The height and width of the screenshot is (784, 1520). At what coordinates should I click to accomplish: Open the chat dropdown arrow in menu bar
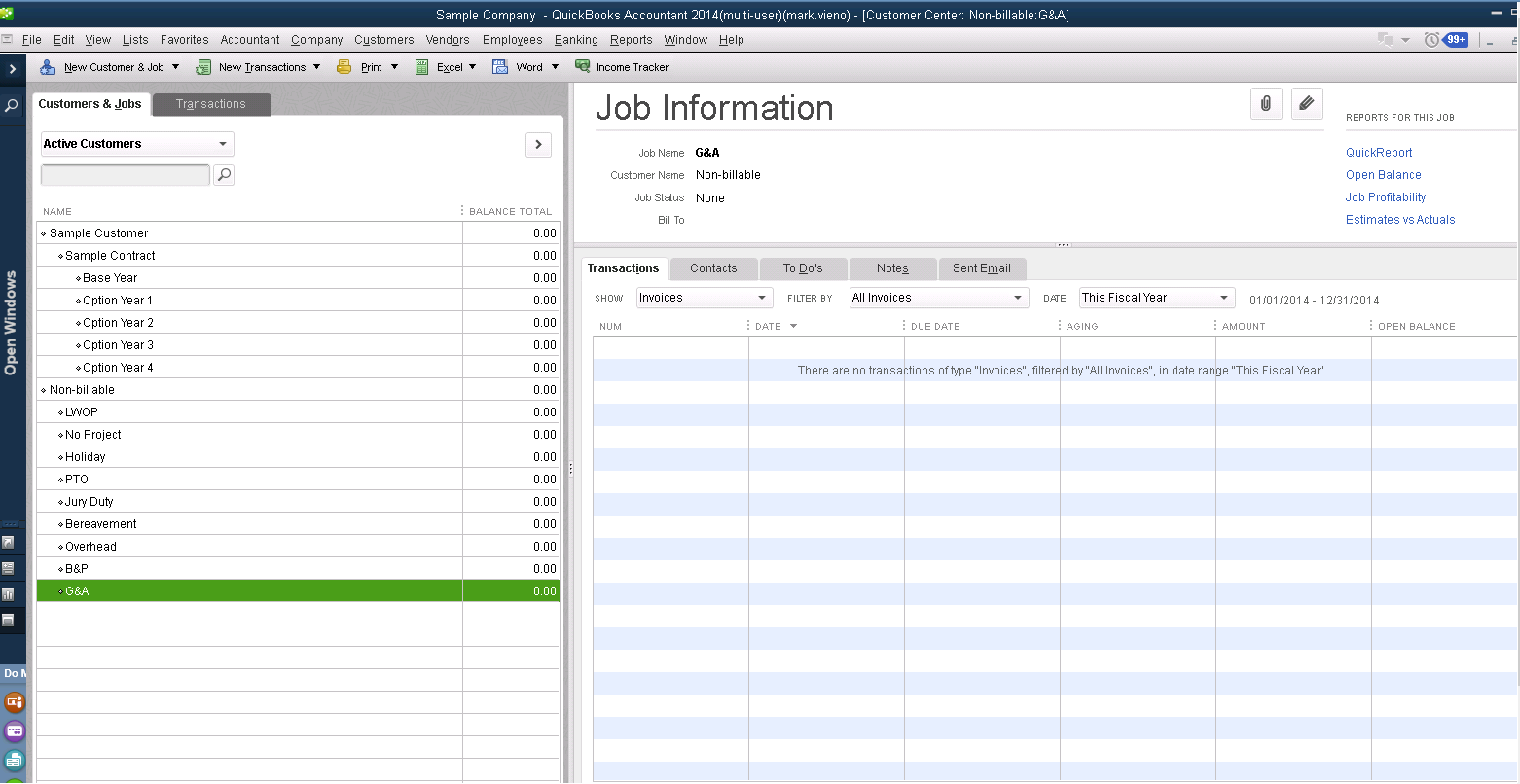tap(1406, 40)
